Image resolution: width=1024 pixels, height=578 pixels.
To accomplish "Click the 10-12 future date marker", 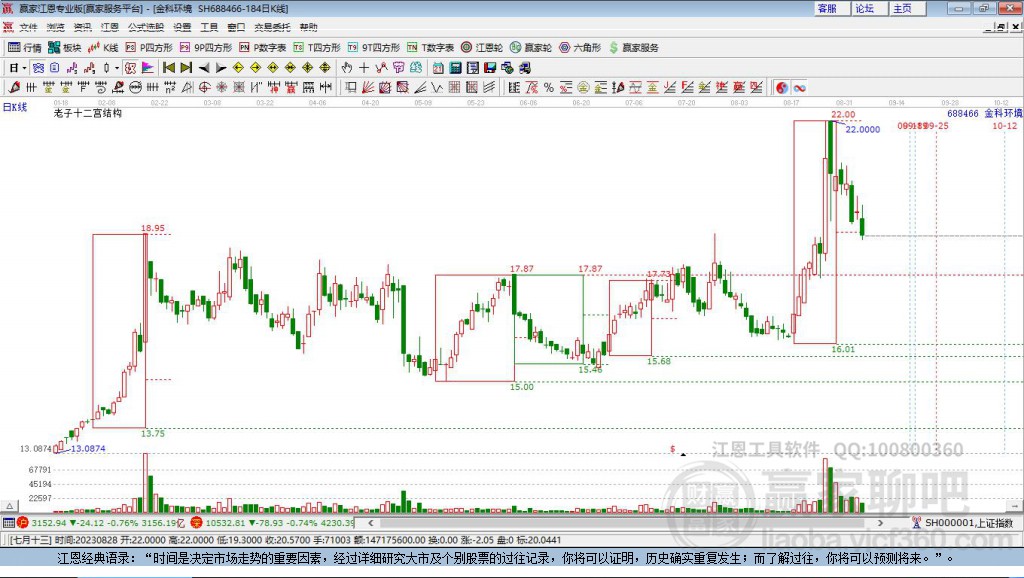I will [1004, 125].
